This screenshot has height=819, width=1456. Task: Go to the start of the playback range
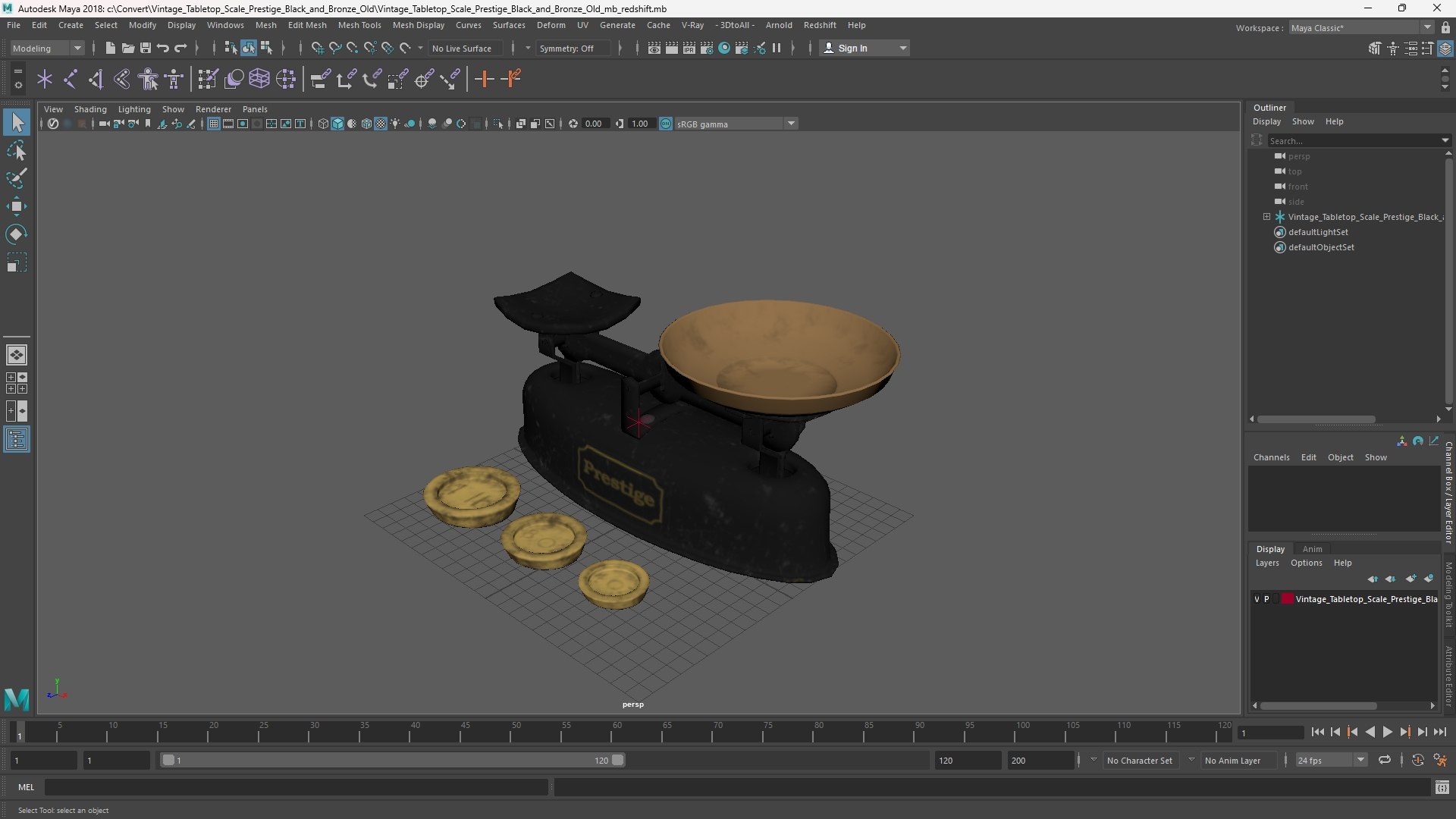point(1317,732)
